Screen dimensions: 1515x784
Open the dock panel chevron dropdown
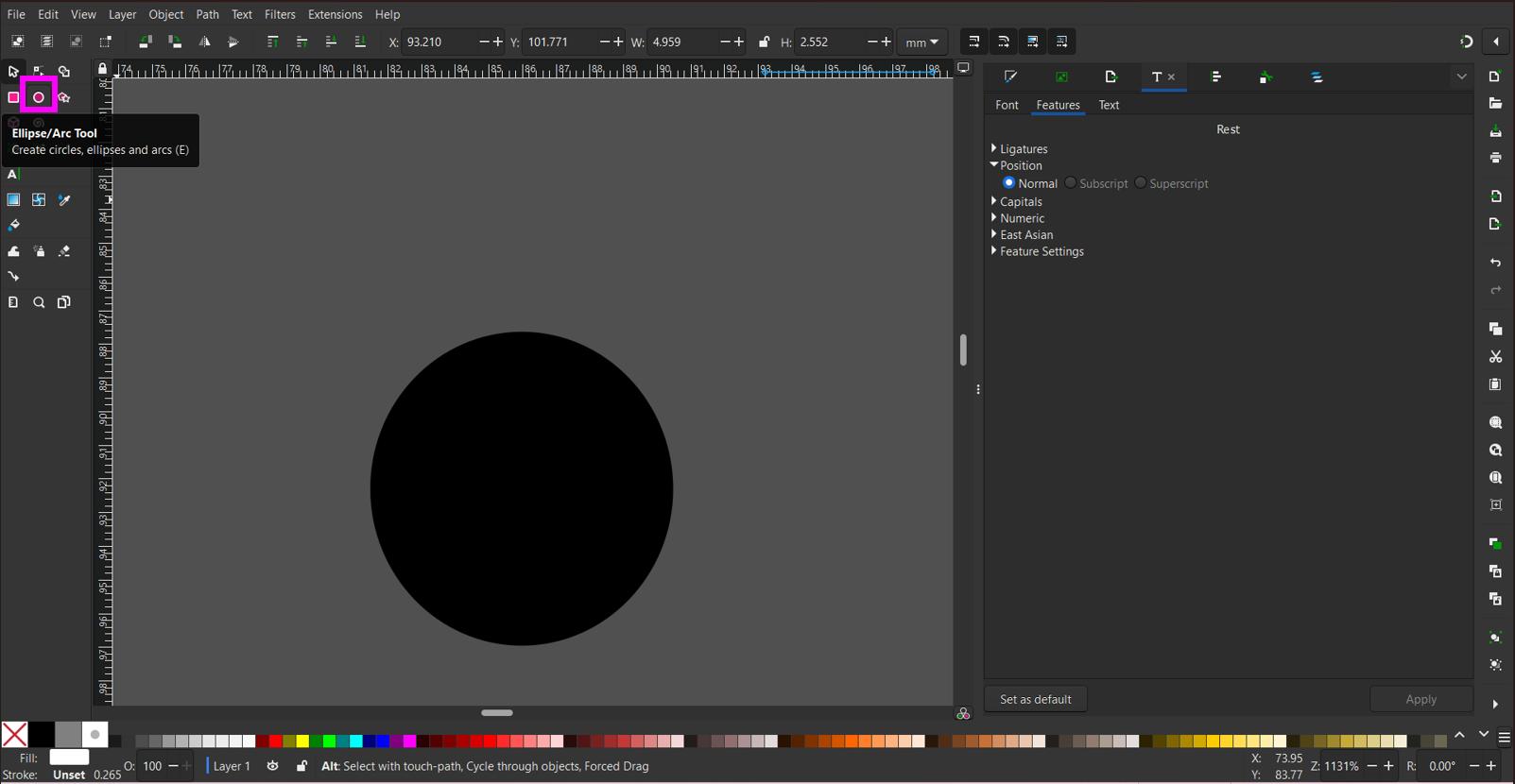click(x=1461, y=77)
